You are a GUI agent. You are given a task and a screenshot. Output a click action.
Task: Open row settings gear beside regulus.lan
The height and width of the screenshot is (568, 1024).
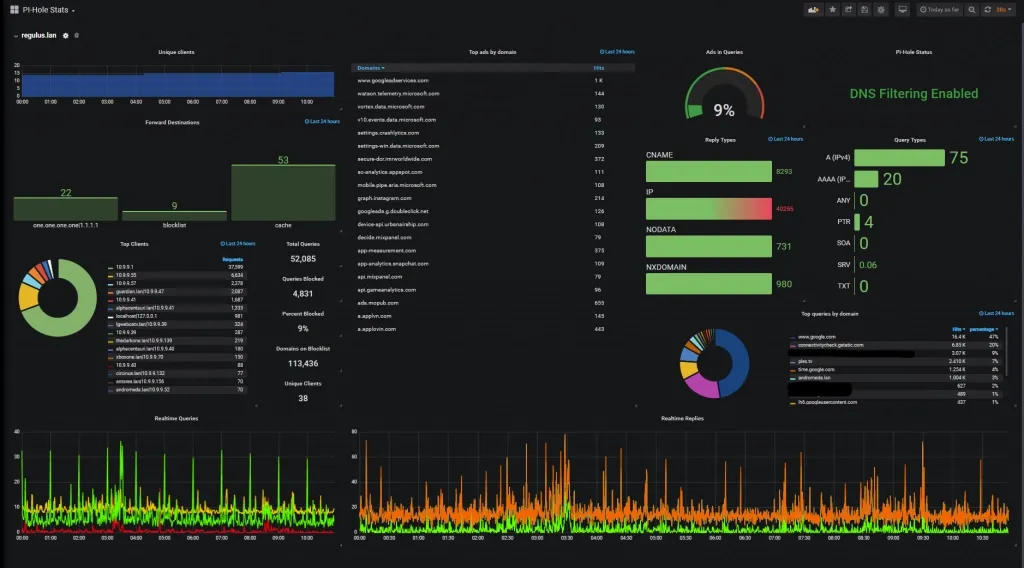pyautogui.click(x=65, y=35)
